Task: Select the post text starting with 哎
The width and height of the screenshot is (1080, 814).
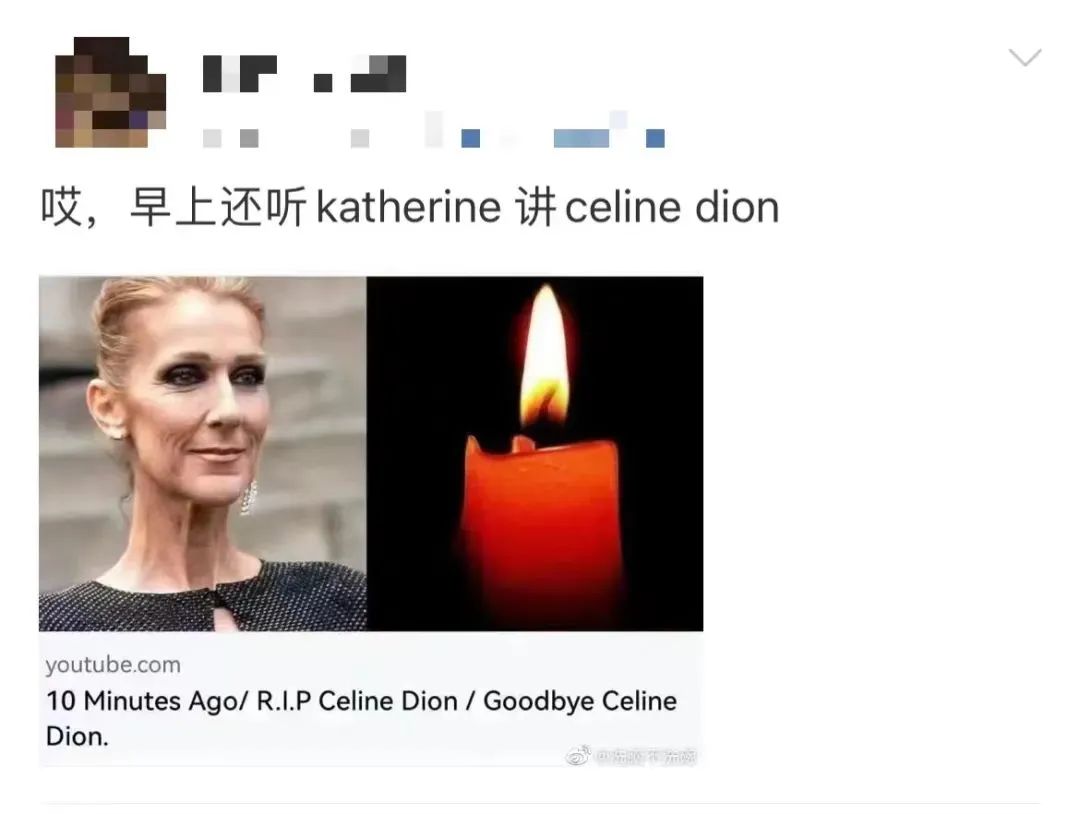Action: click(410, 207)
